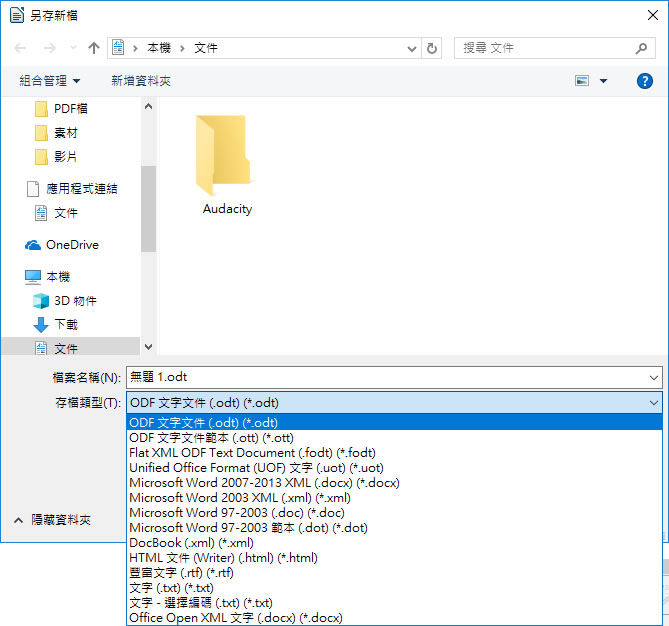The image size is (669, 626).
Task: Choose Microsoft Word 97-2003 (.doc)
Action: pyautogui.click(x=394, y=512)
